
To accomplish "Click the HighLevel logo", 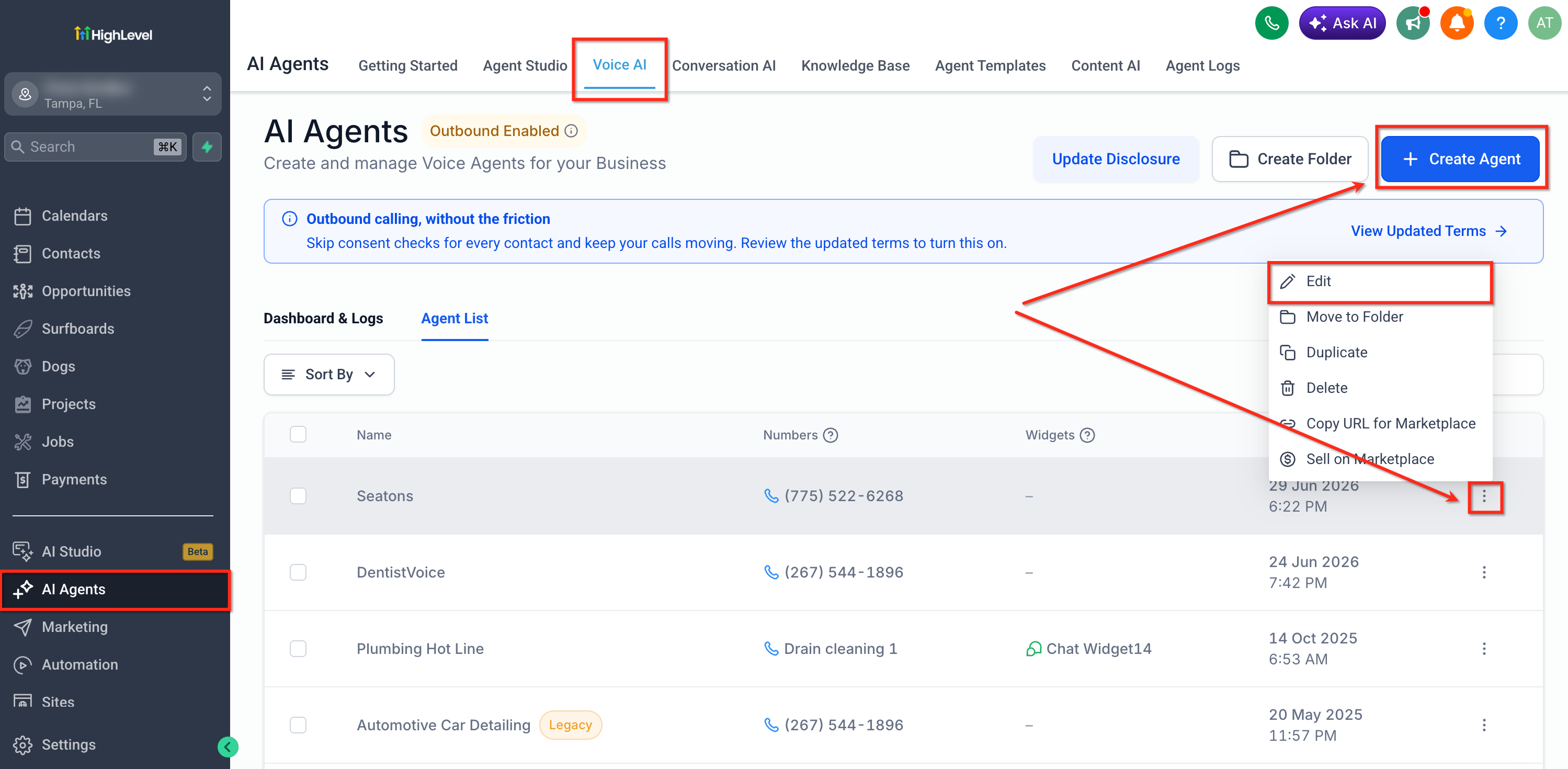I will [113, 34].
